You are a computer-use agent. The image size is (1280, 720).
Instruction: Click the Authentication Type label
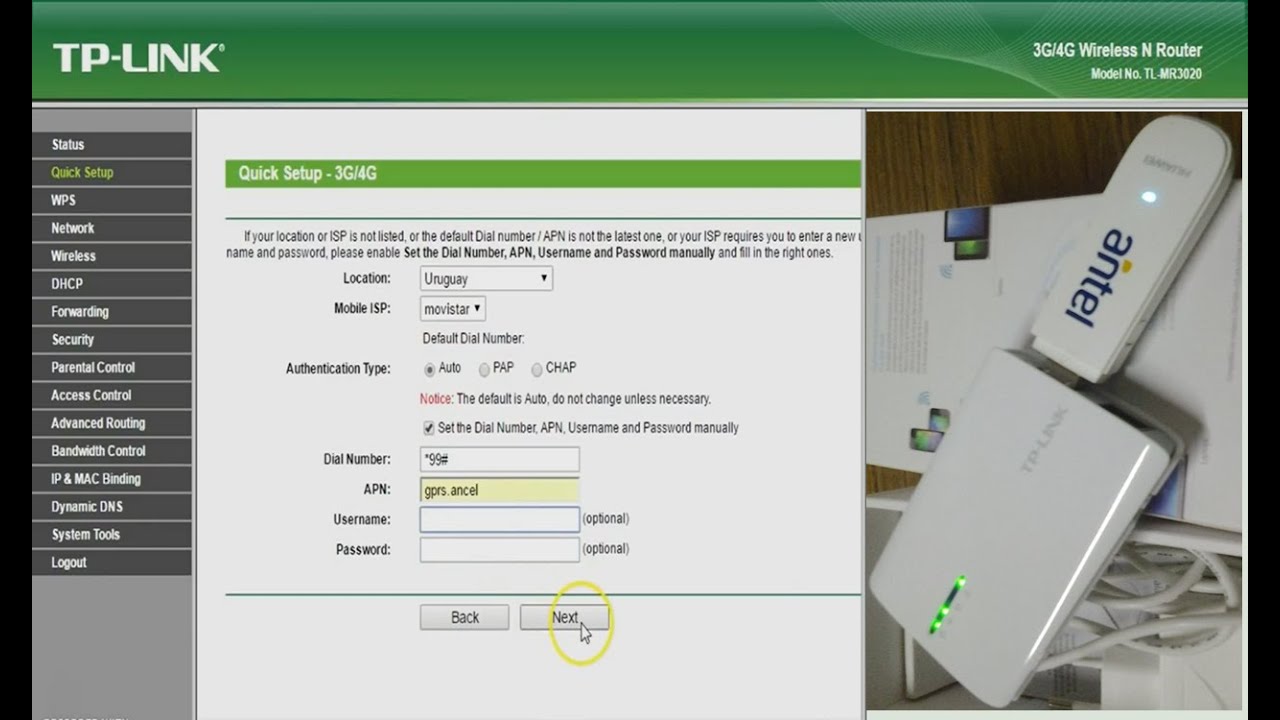[x=338, y=369]
